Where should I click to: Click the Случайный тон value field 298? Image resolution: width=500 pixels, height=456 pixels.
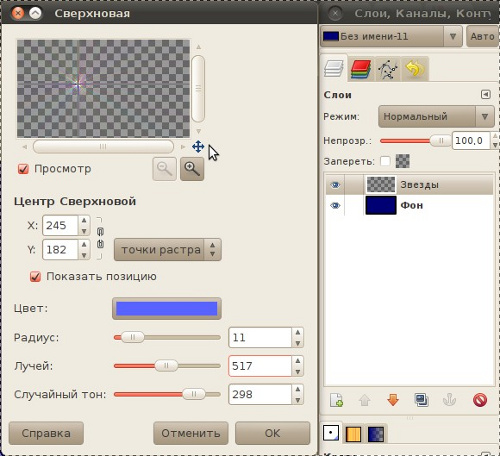(260, 394)
